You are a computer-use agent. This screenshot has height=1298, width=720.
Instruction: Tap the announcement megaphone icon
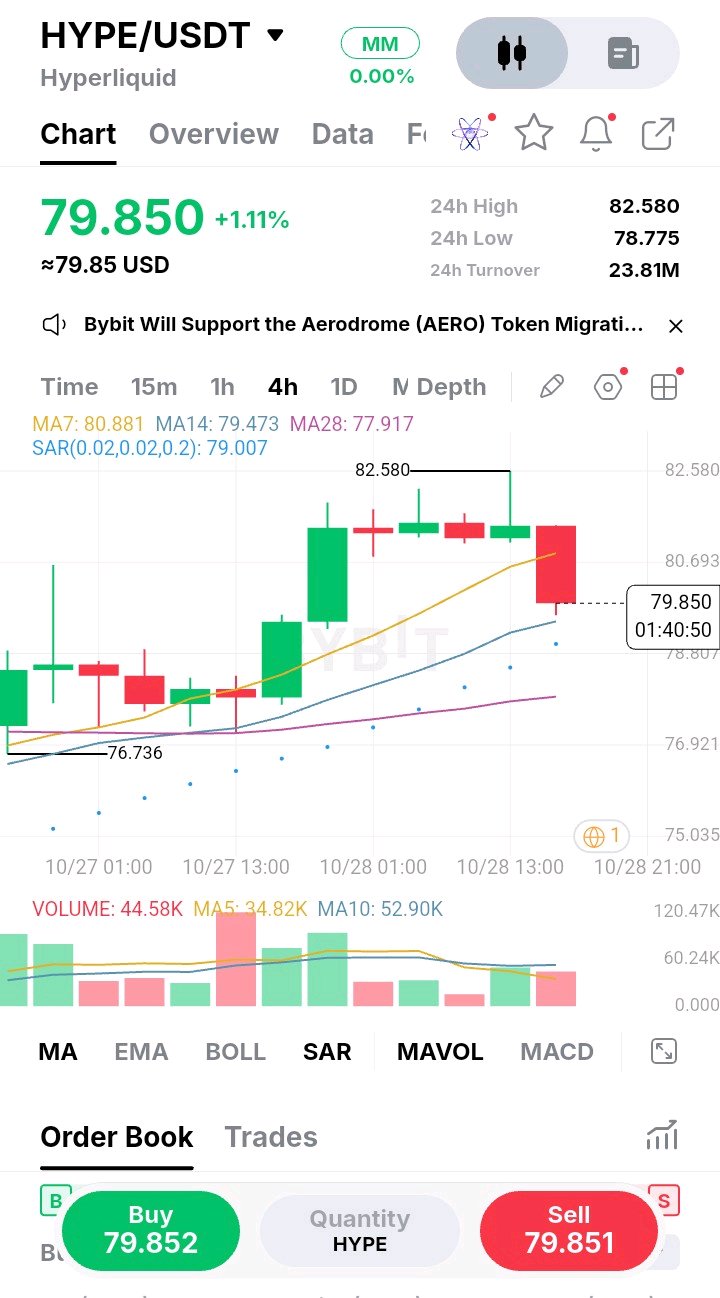[x=54, y=325]
